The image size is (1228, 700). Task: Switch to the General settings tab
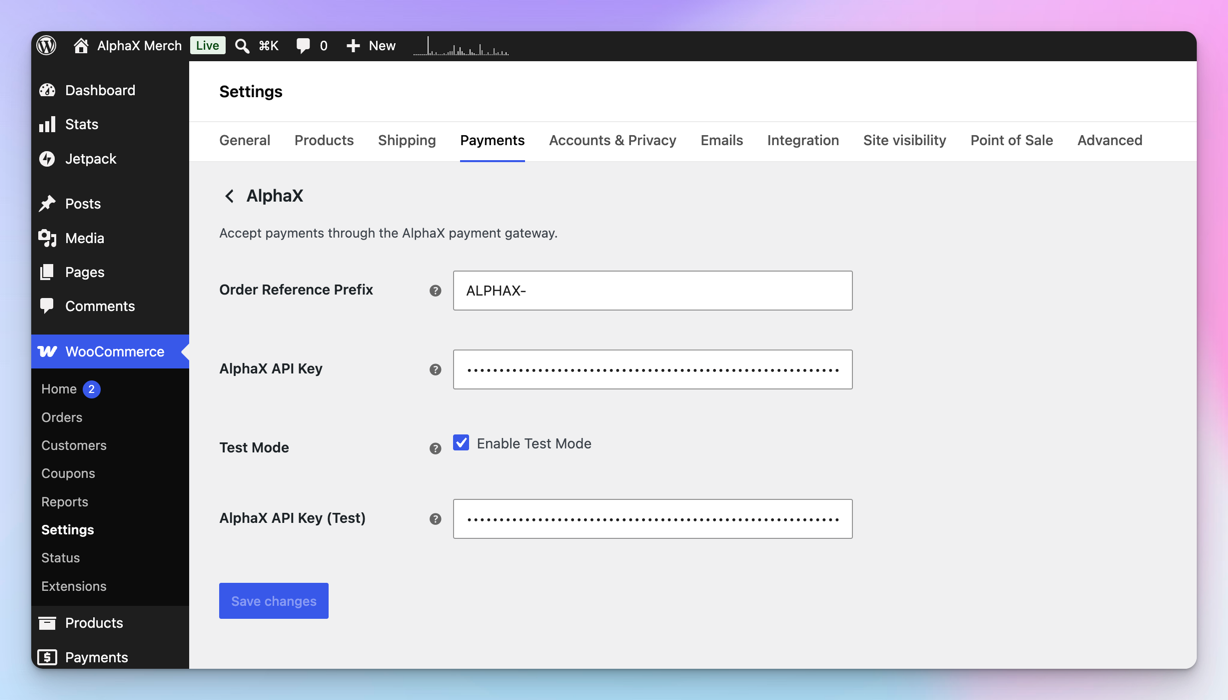click(x=245, y=140)
